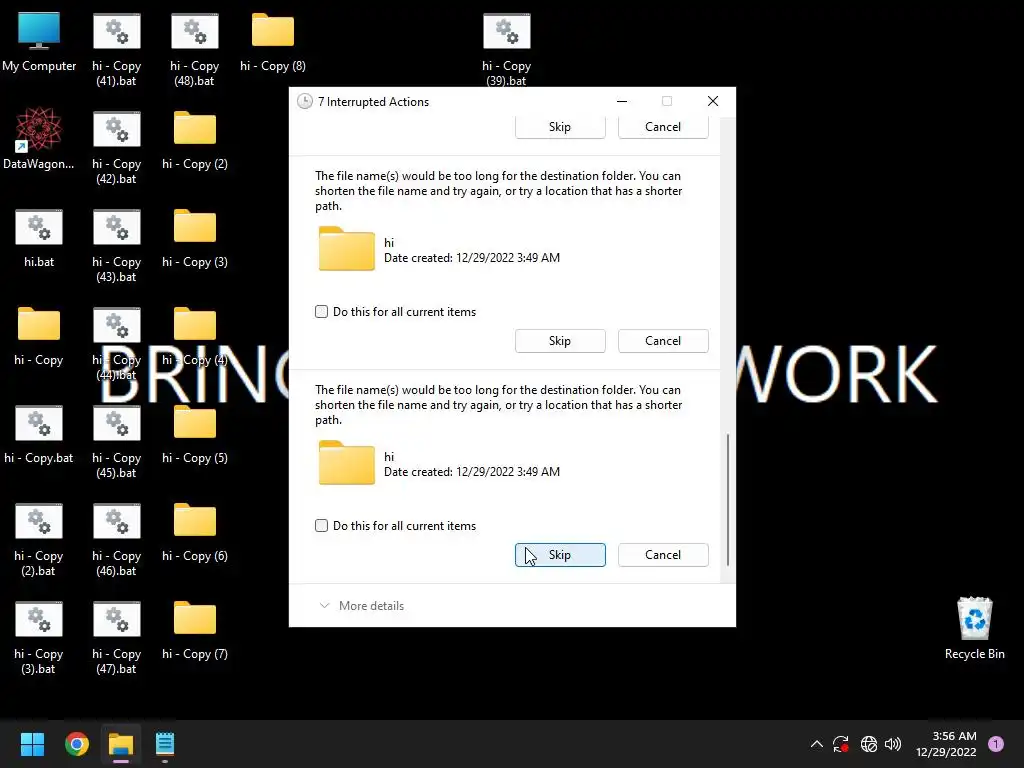Click the bottom Cancel button
1024x768 pixels.
664,555
